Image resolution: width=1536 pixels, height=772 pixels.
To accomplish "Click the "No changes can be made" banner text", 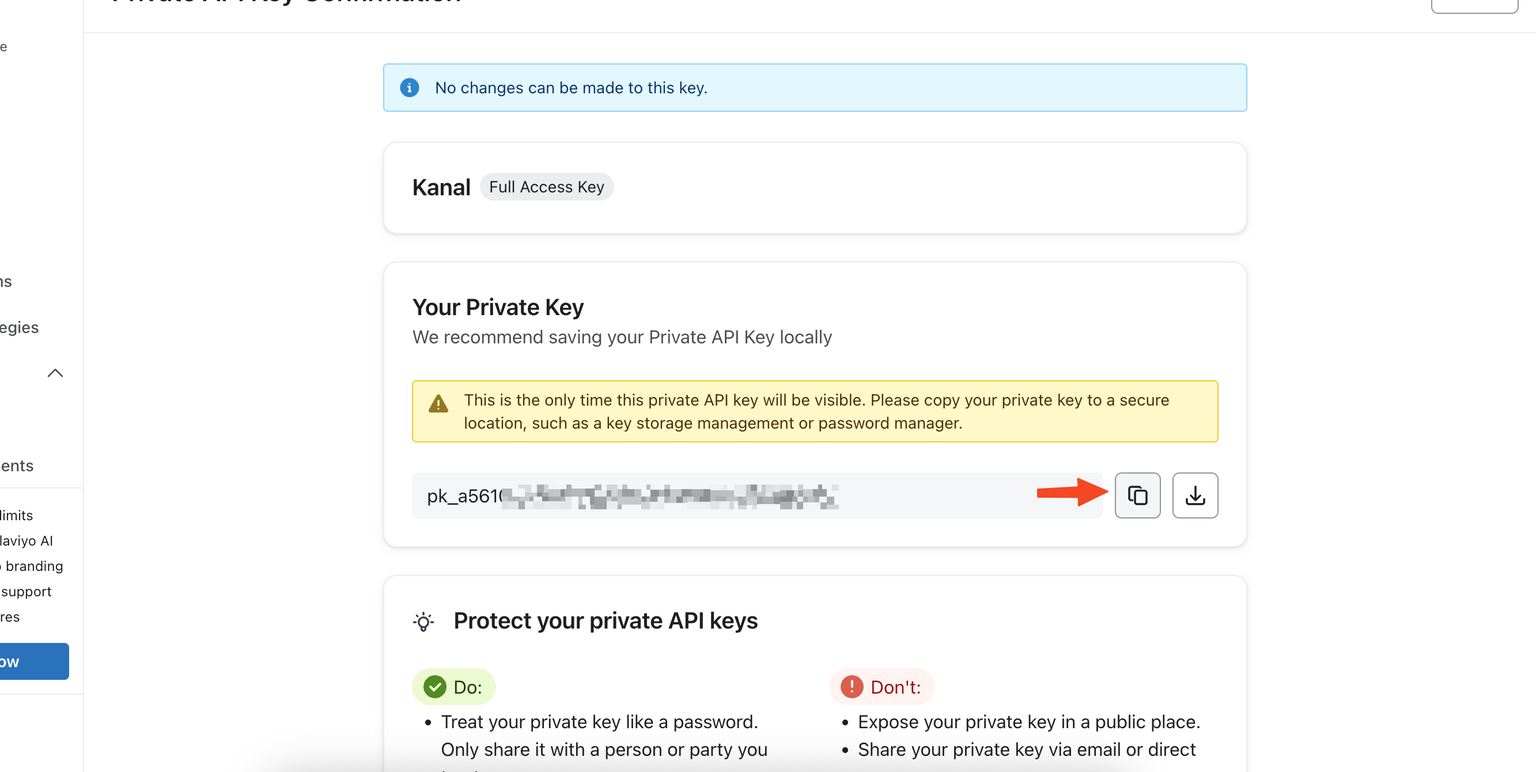I will (571, 88).
